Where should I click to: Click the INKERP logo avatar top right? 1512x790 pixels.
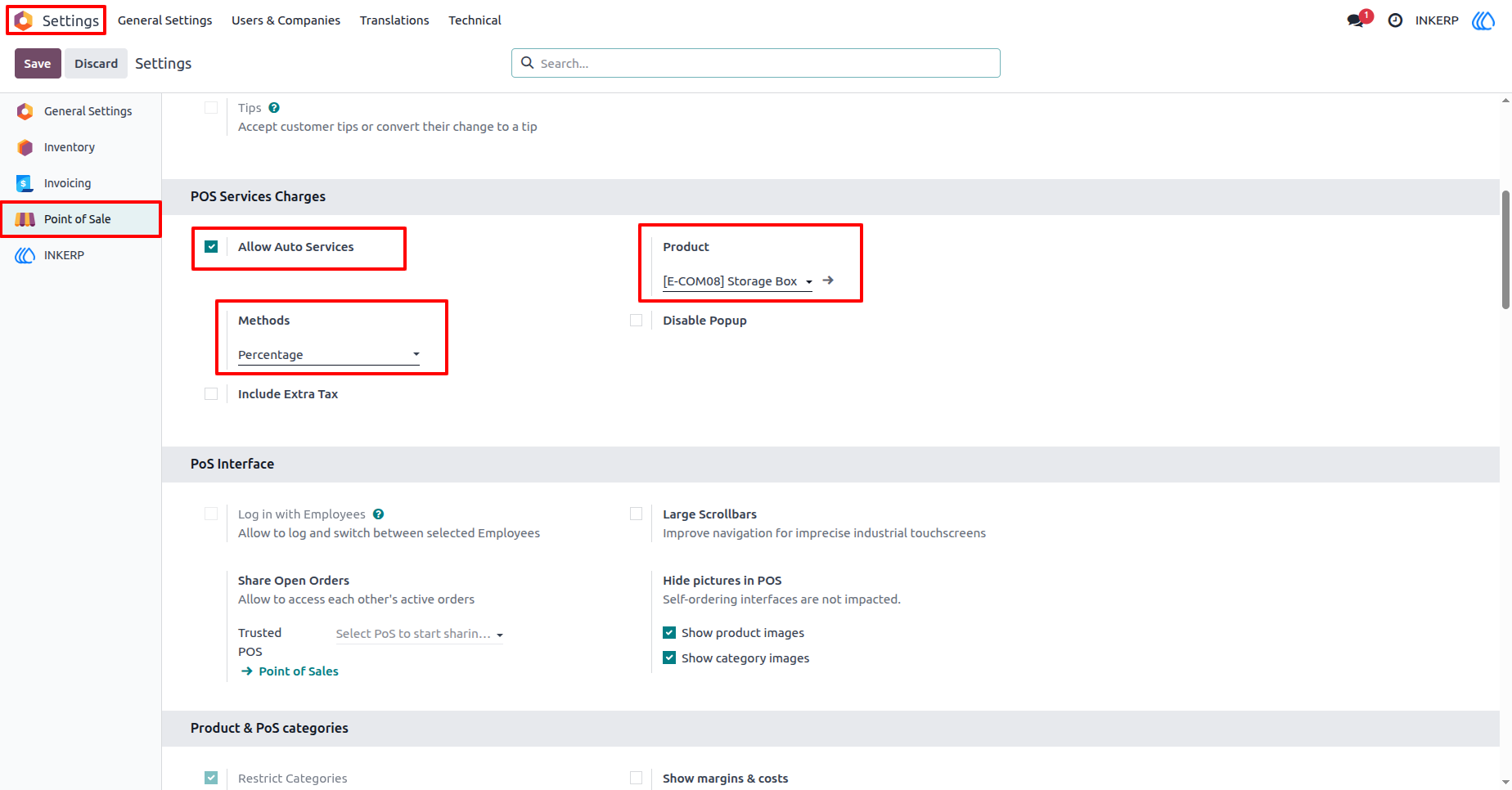[x=1483, y=20]
